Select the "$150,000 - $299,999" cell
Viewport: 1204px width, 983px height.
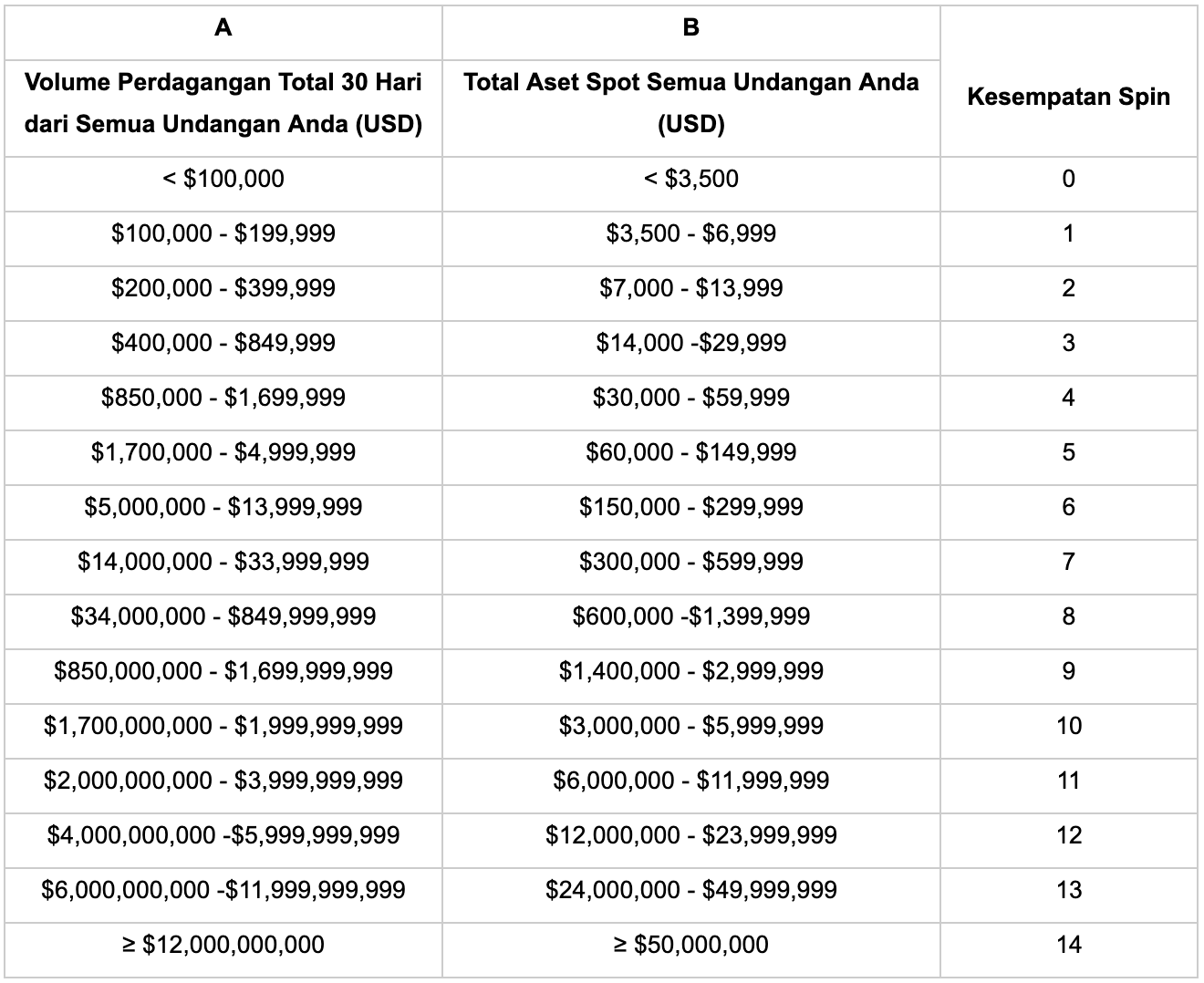(690, 507)
